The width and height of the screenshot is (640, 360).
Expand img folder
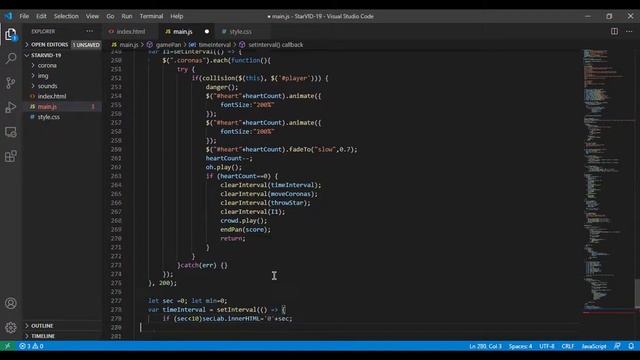(x=43, y=76)
